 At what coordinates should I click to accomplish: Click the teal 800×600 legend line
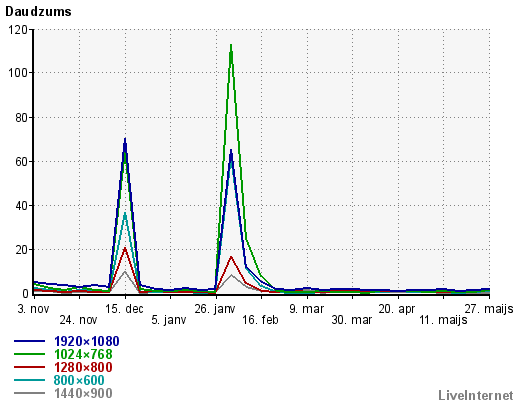29,380
